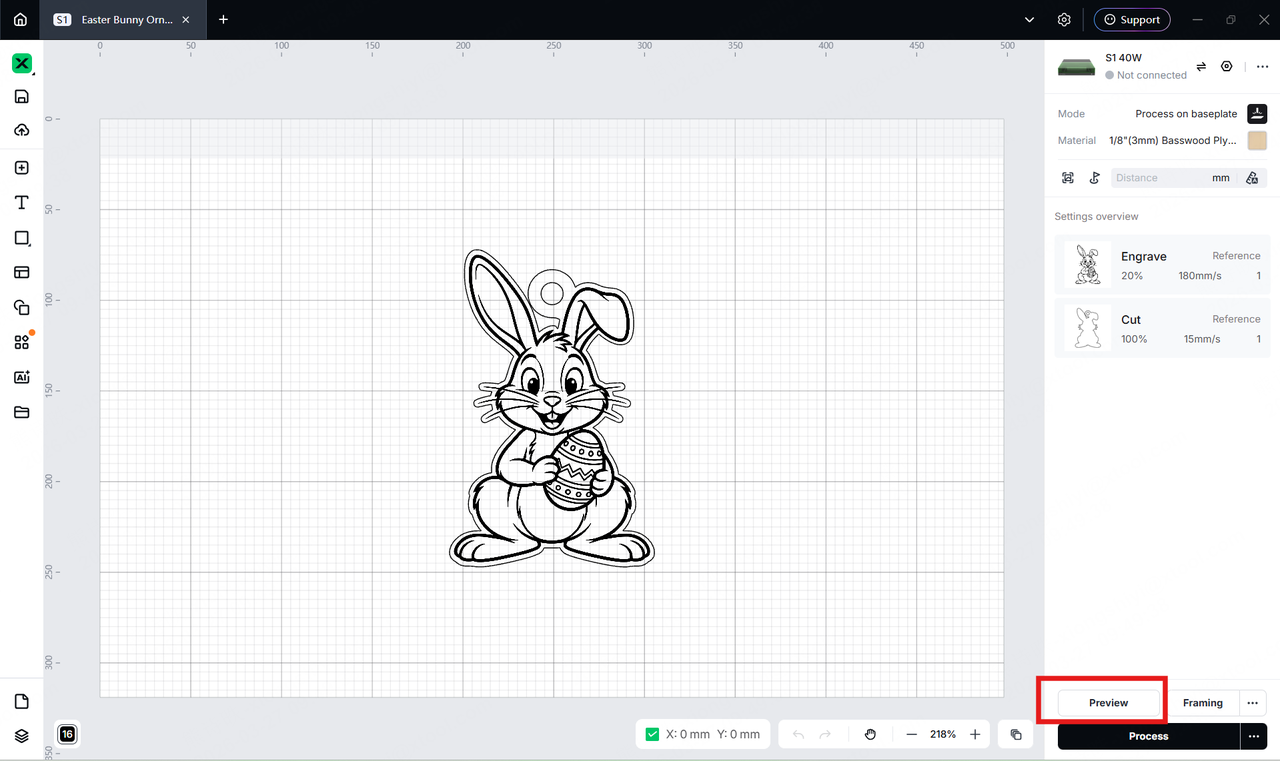
Task: Click the marking position flag icon
Action: pyautogui.click(x=1095, y=178)
